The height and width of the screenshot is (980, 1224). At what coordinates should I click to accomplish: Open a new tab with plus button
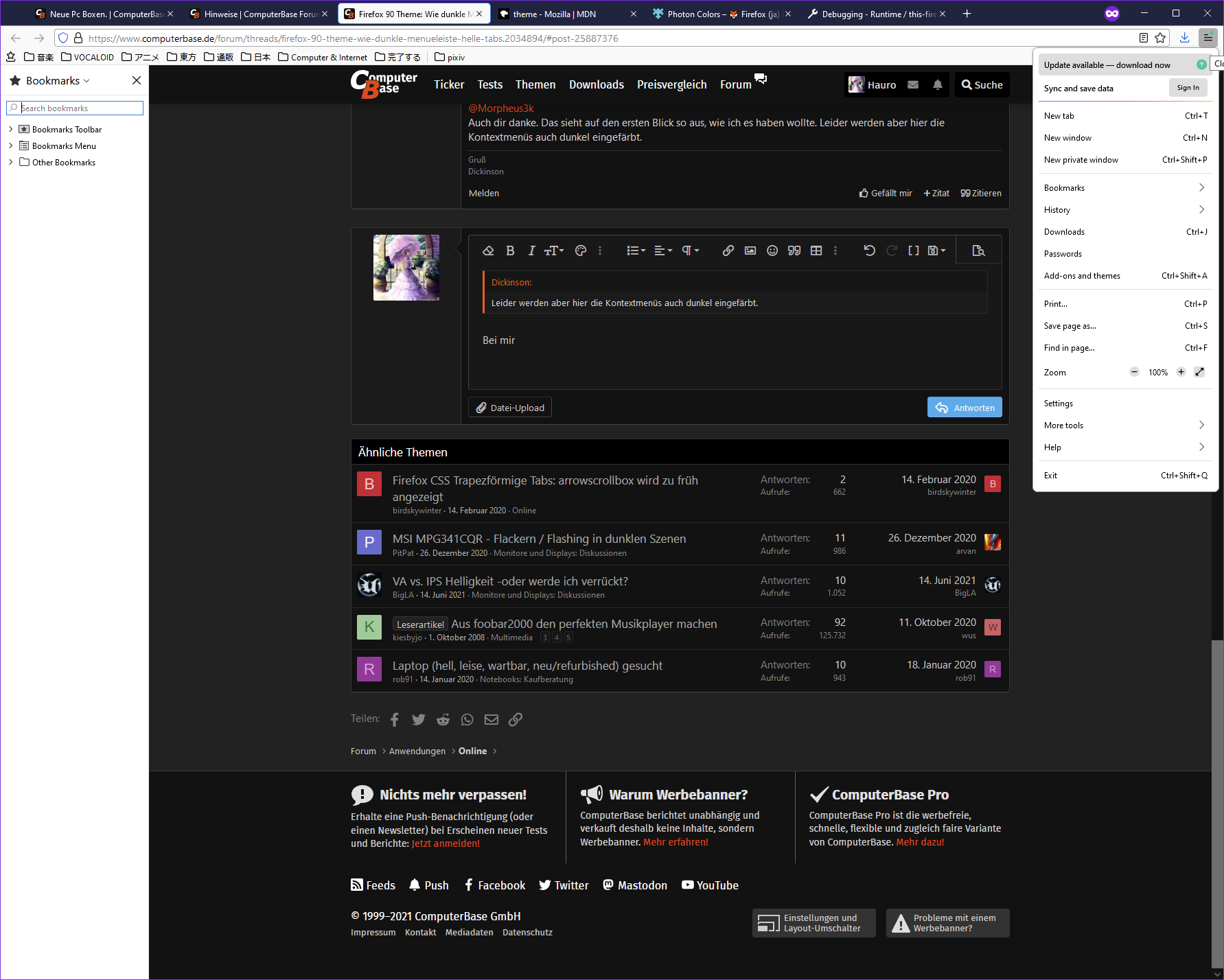(967, 14)
